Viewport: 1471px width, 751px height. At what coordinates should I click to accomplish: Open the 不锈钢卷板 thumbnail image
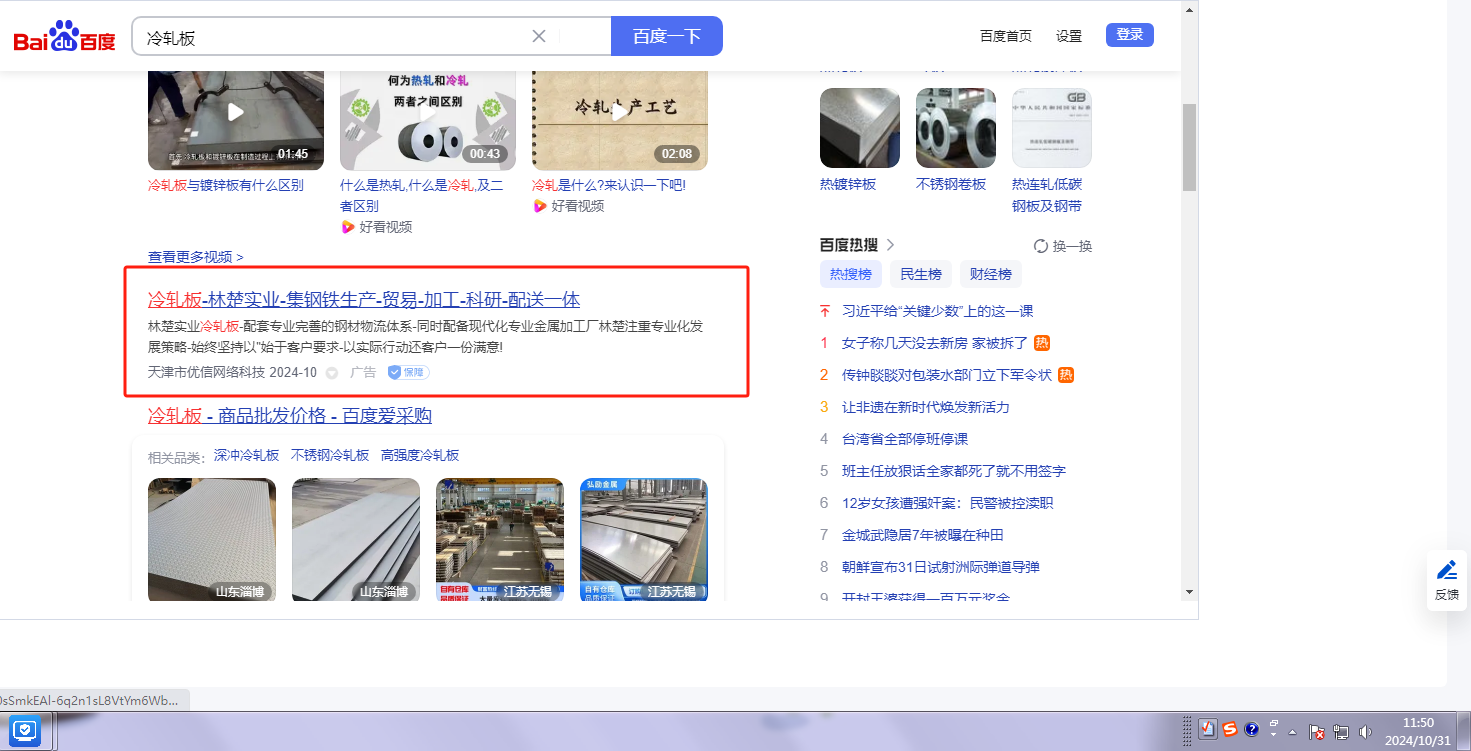956,128
